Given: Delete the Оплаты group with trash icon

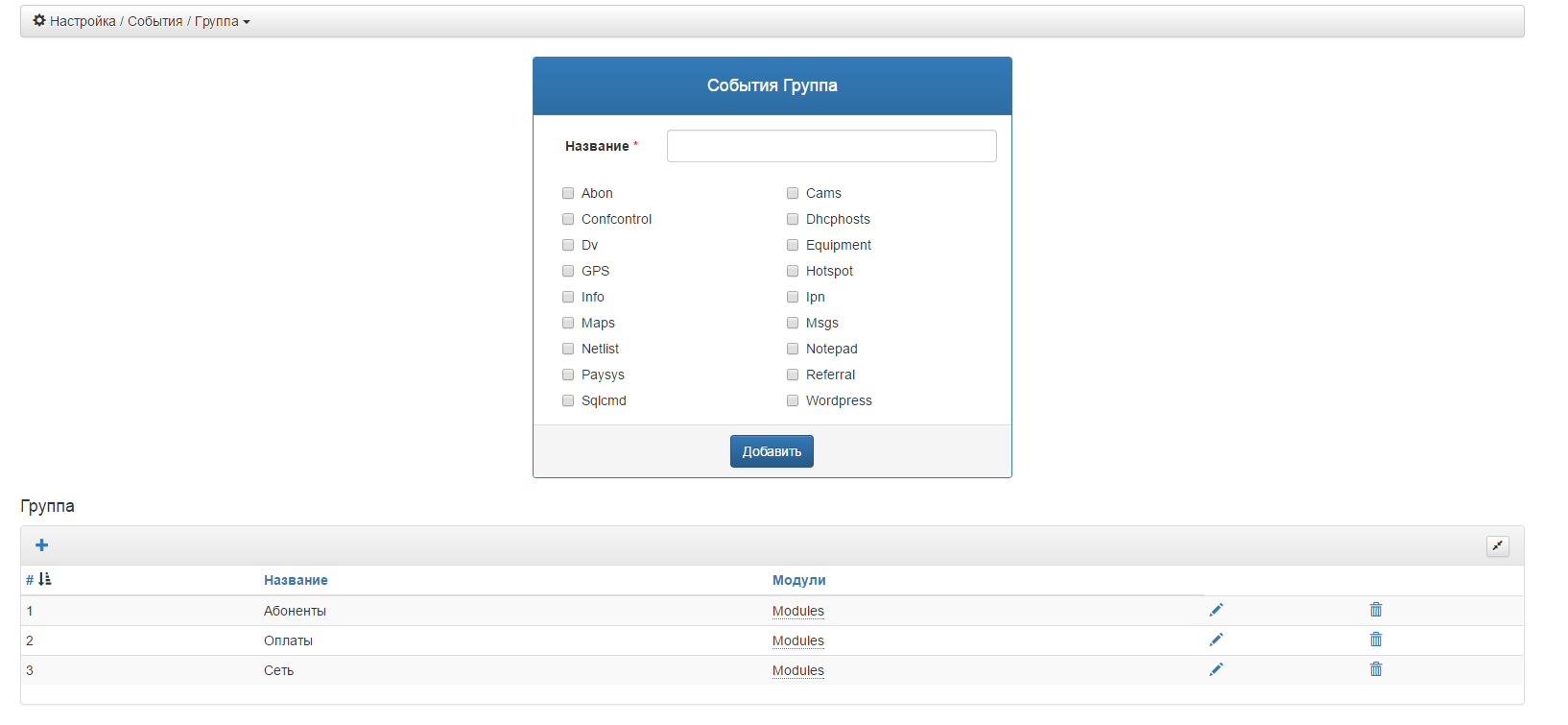Looking at the screenshot, I should tap(1375, 640).
